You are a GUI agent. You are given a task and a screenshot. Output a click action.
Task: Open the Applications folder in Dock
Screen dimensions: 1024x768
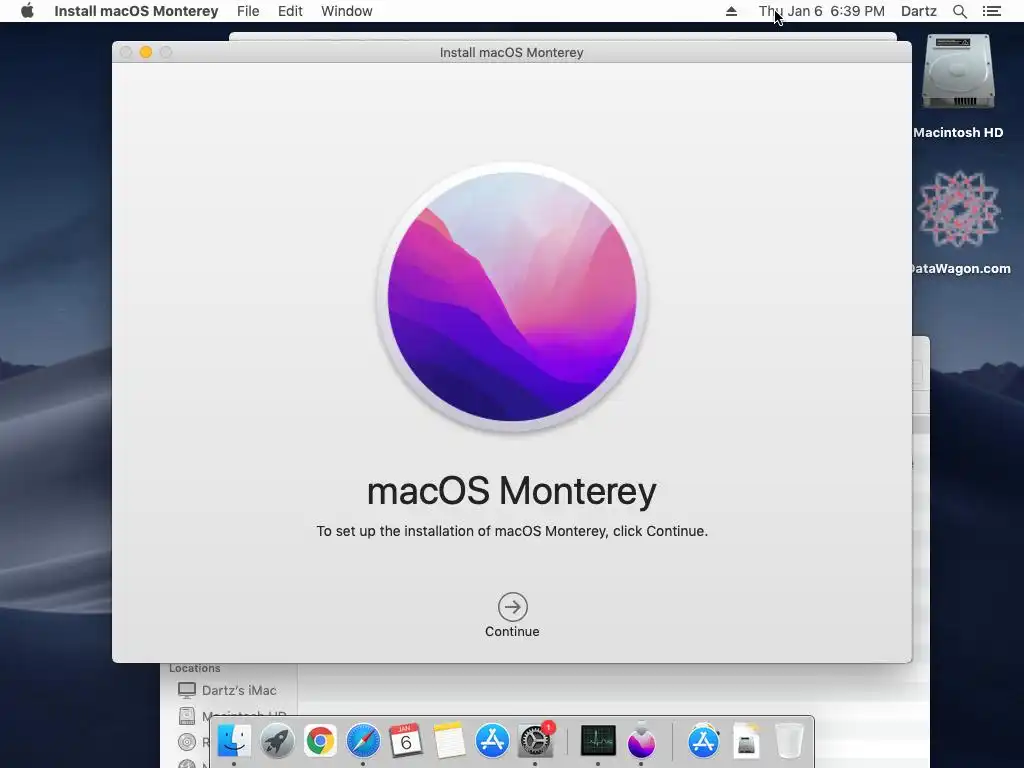(703, 741)
